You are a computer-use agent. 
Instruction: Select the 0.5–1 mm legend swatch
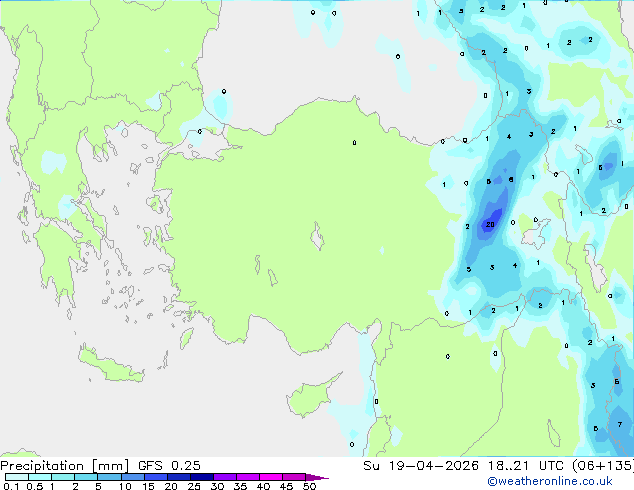tap(40, 477)
